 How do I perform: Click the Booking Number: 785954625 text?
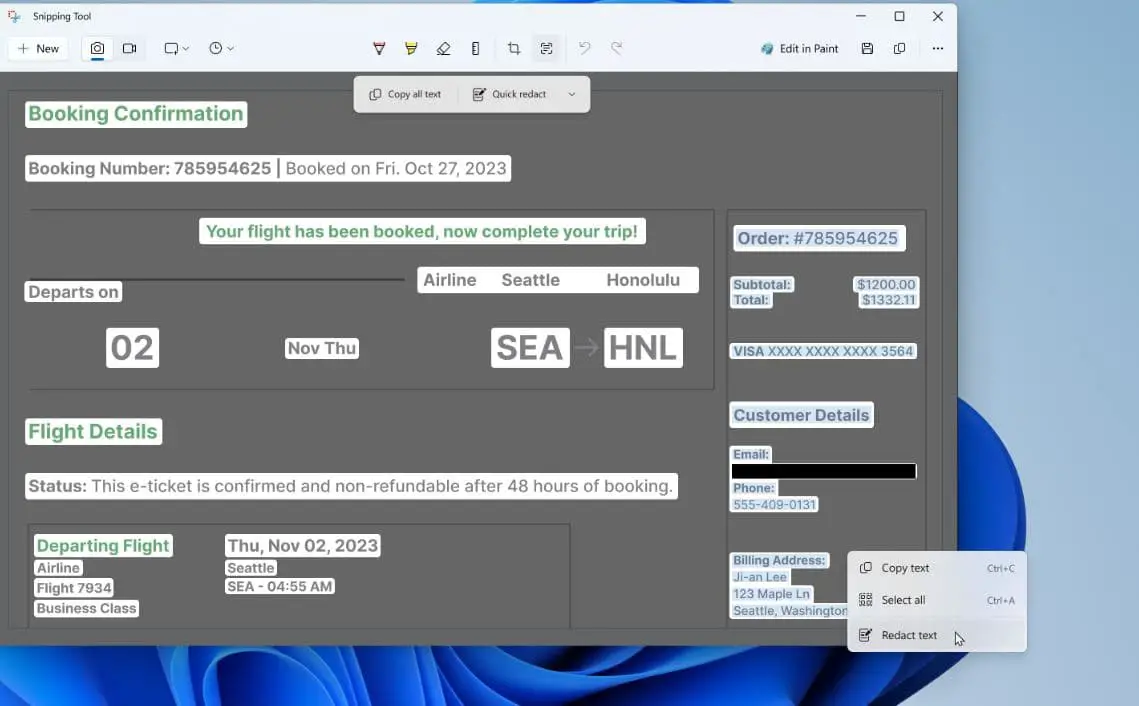pyautogui.click(x=150, y=169)
